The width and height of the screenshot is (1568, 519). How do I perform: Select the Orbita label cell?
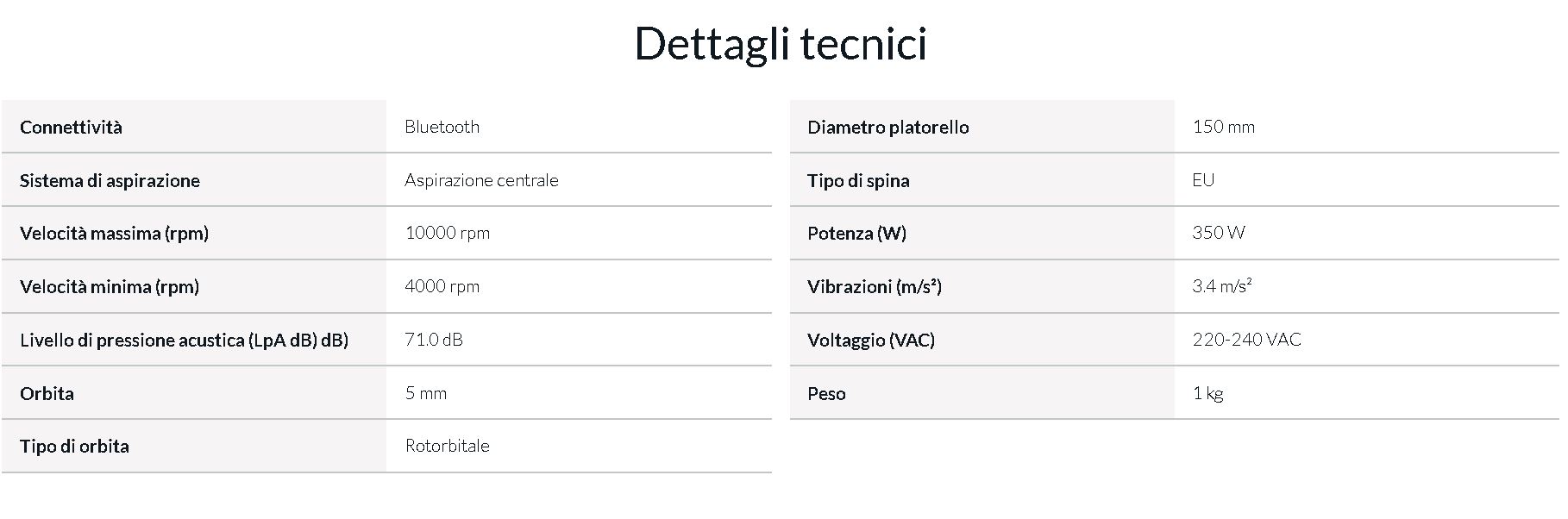pos(194,393)
